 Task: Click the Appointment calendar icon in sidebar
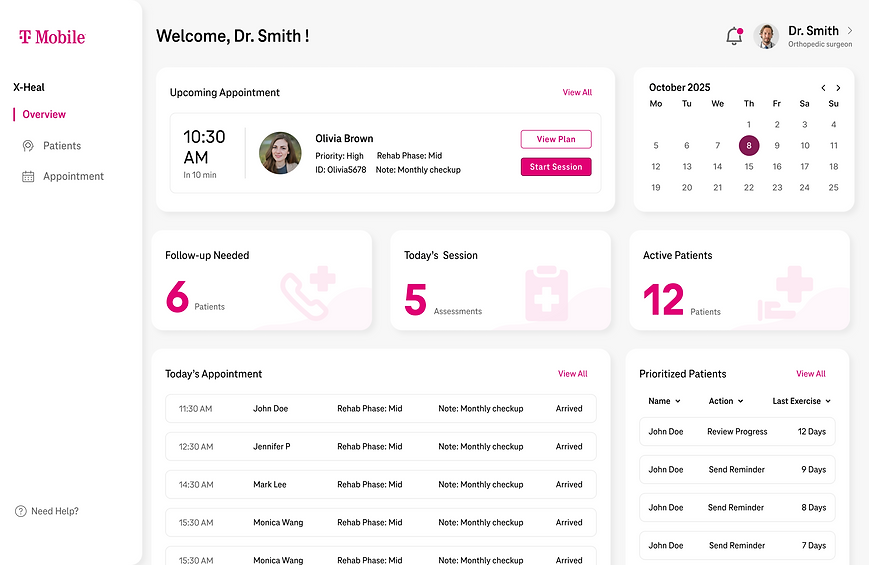tap(28, 176)
